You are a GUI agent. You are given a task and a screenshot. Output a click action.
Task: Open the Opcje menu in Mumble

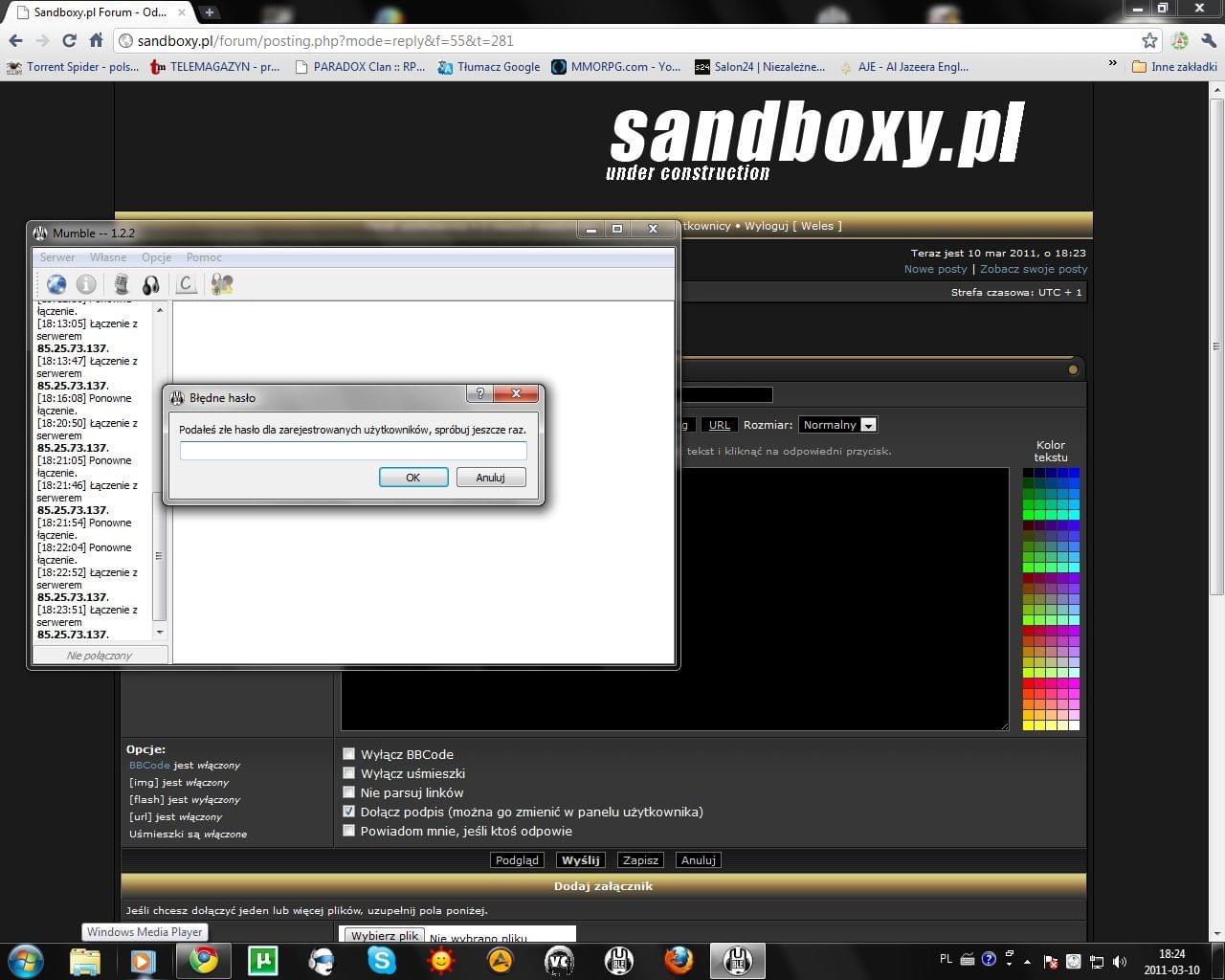click(x=156, y=257)
